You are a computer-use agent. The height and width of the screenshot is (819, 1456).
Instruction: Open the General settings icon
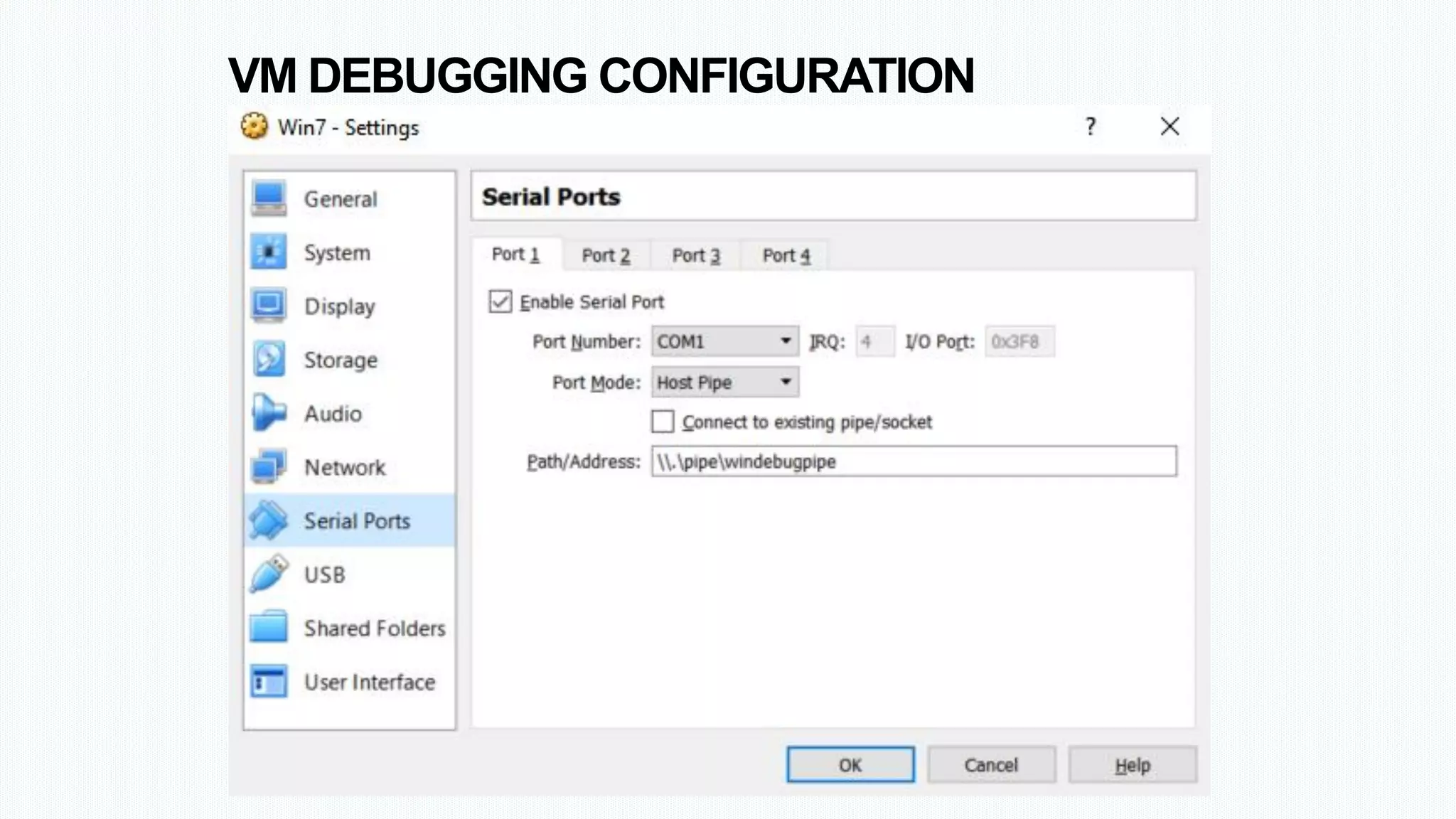click(269, 198)
